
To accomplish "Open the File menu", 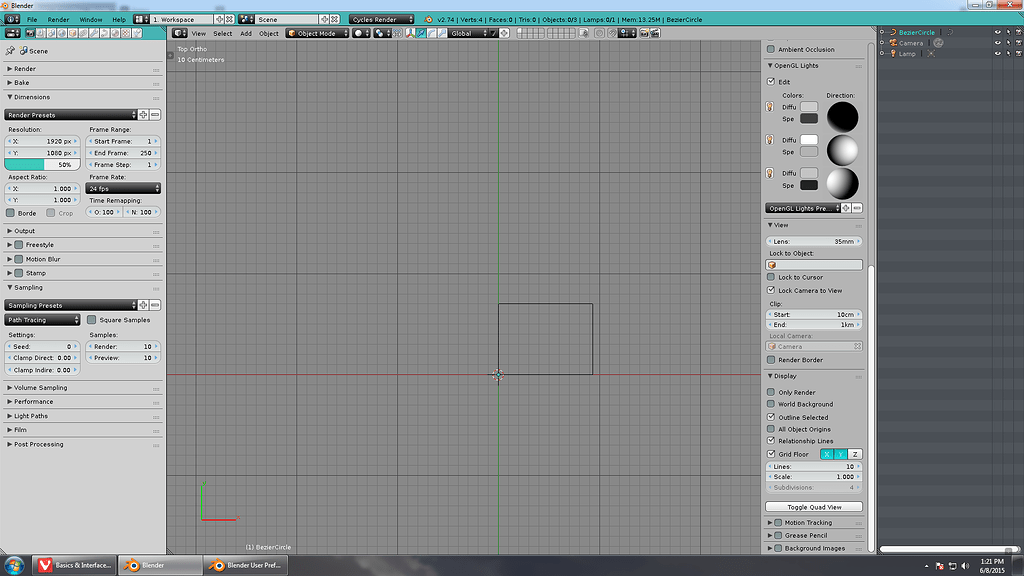I will [32, 20].
